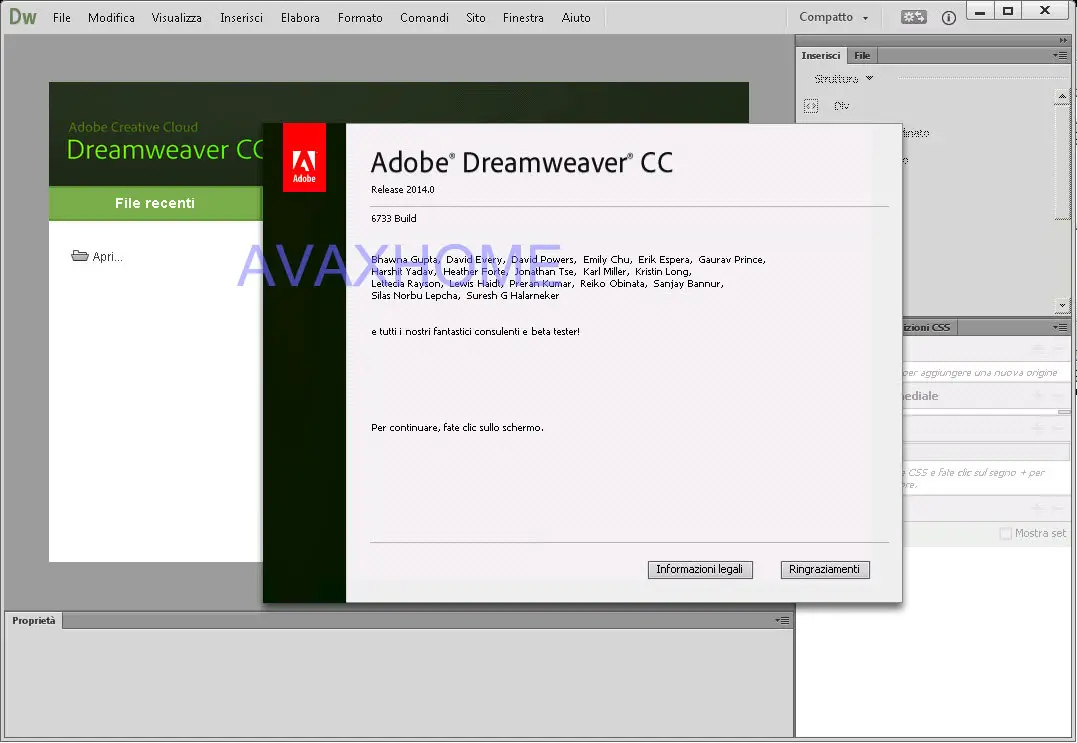Open the Sito menu
This screenshot has height=743, width=1077.
(475, 18)
